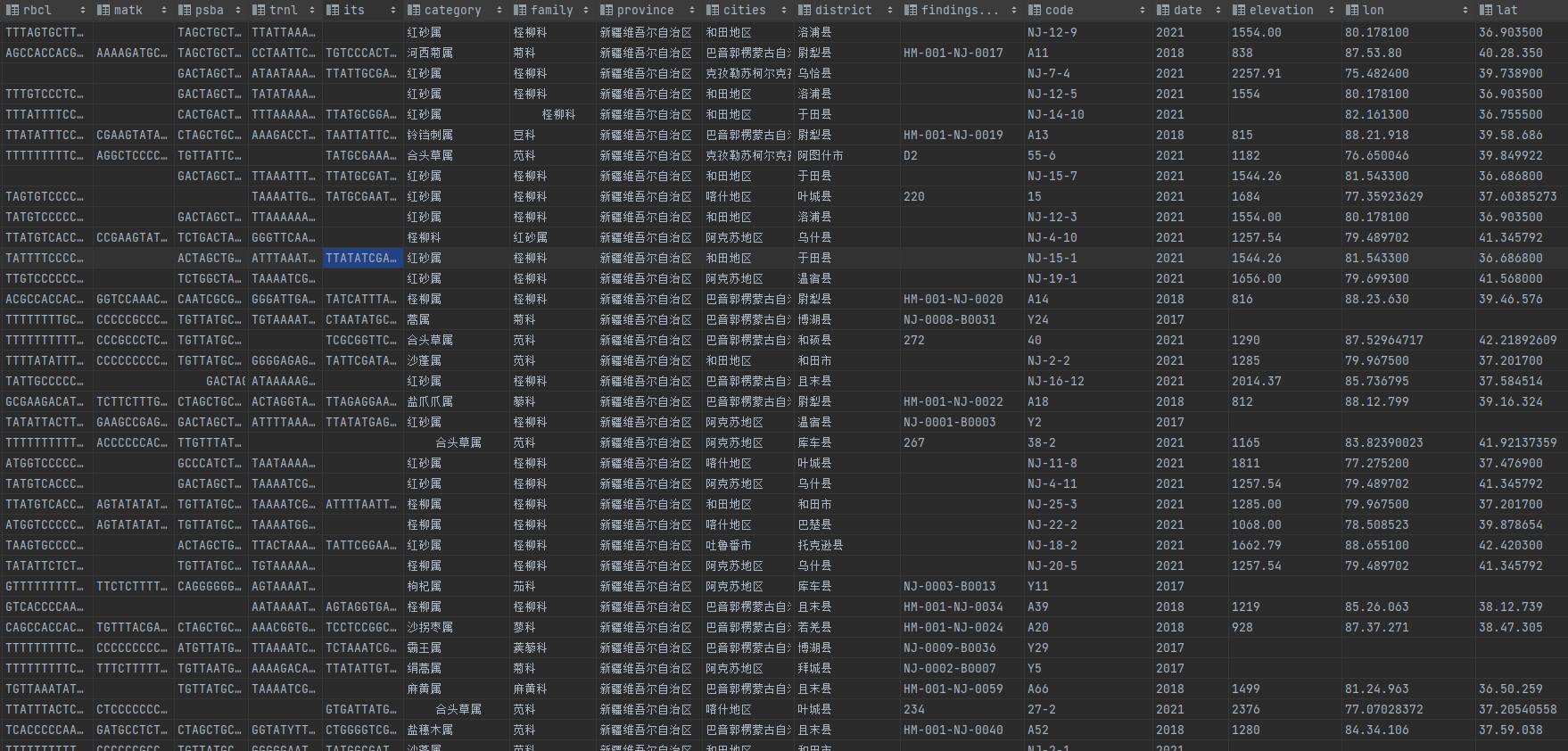
Task: Click the column icon beside elevation header
Action: [1239, 10]
